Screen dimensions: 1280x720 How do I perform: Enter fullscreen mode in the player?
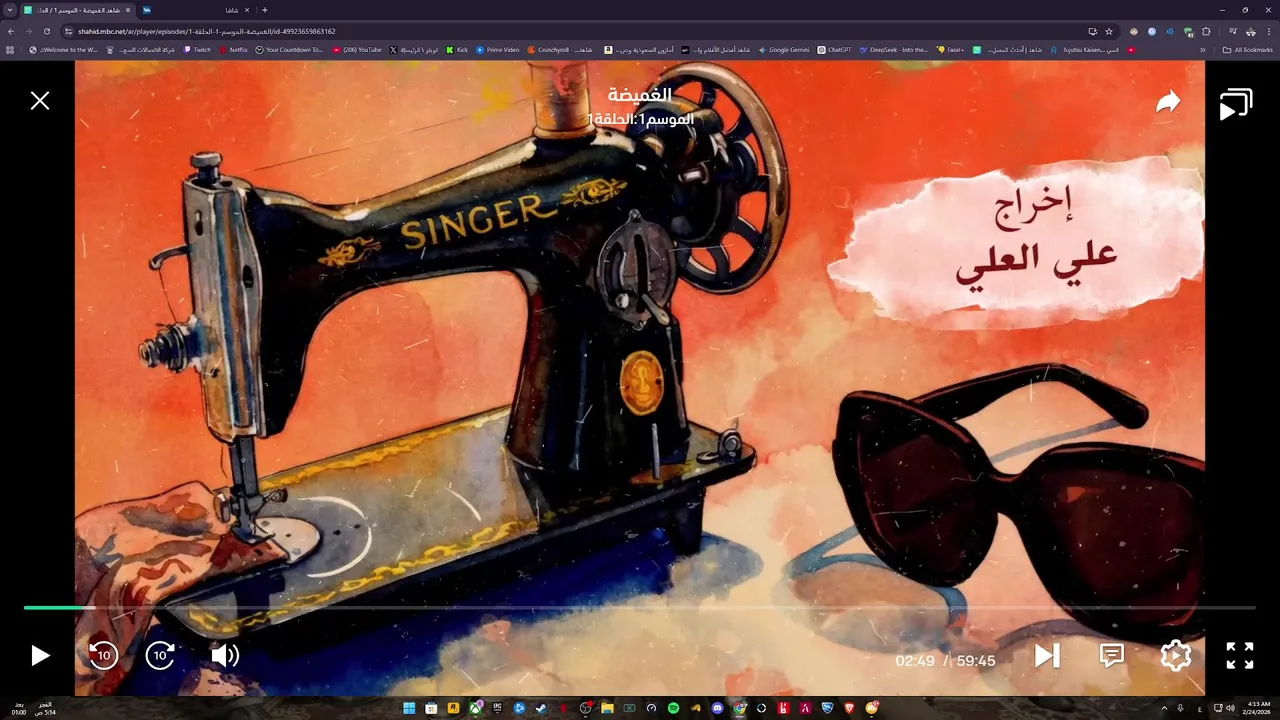click(x=1240, y=655)
